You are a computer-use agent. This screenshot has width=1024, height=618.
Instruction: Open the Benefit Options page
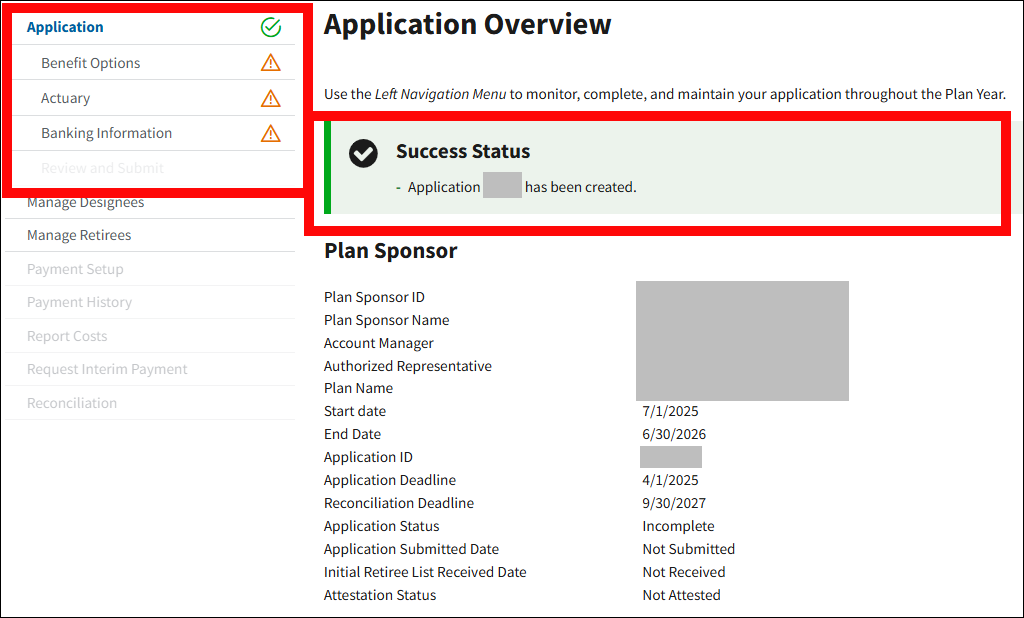[90, 63]
